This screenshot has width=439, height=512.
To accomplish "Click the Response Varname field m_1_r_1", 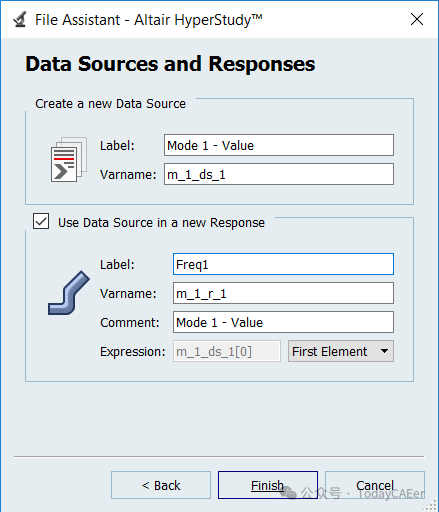I will pyautogui.click(x=283, y=293).
